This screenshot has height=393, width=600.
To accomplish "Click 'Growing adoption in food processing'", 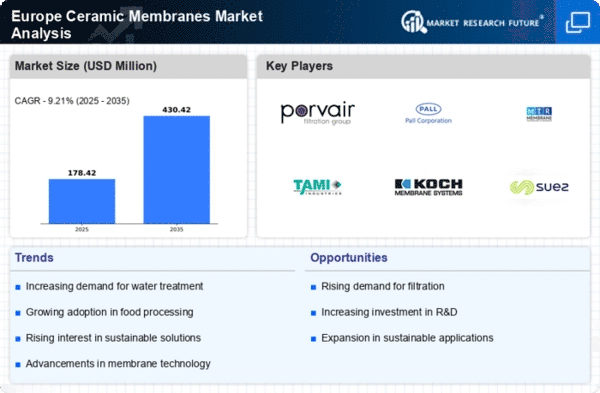I will click(109, 312).
